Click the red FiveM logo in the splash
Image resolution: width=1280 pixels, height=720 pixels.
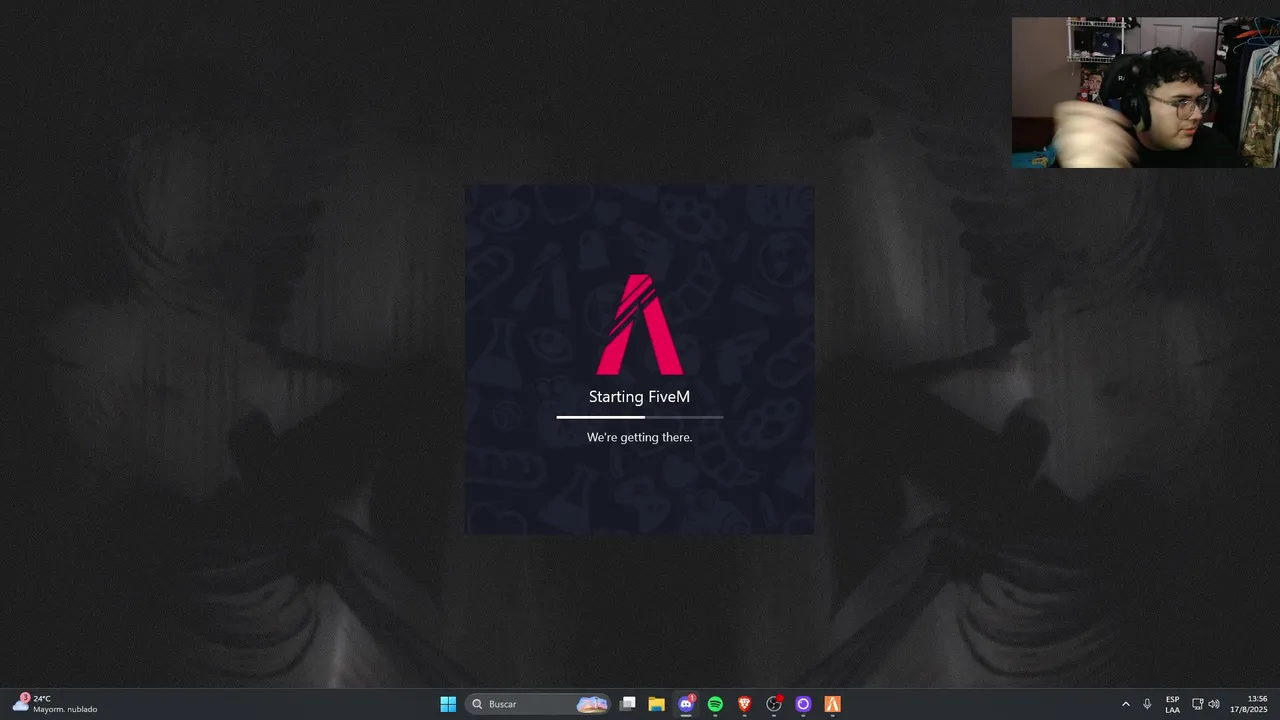point(640,325)
